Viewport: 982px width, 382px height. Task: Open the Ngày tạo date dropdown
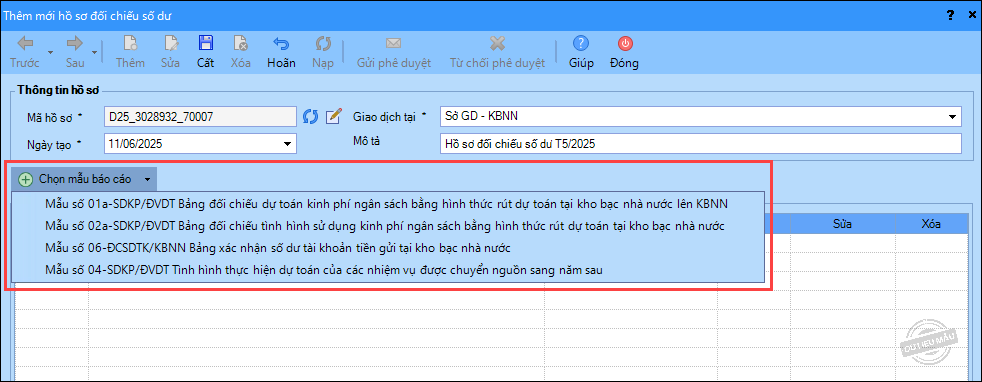point(287,143)
